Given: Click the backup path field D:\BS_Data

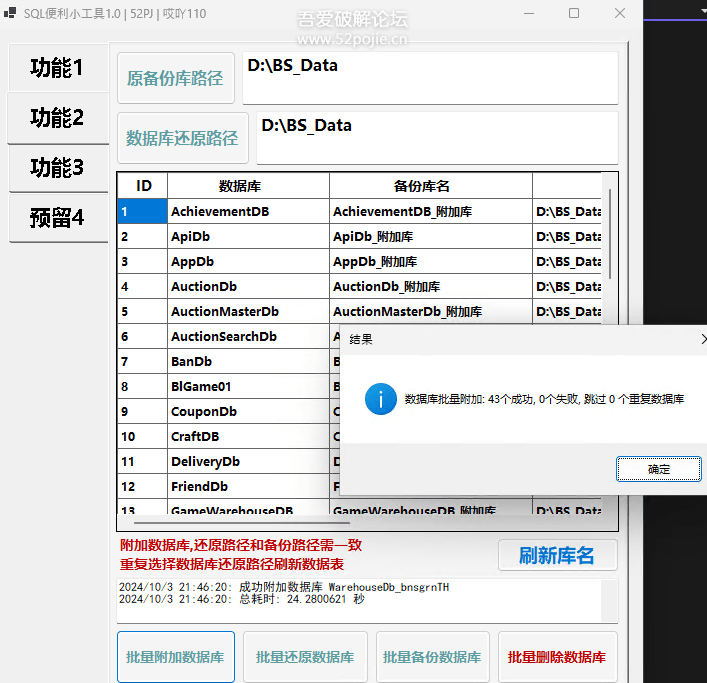Looking at the screenshot, I should 430,78.
